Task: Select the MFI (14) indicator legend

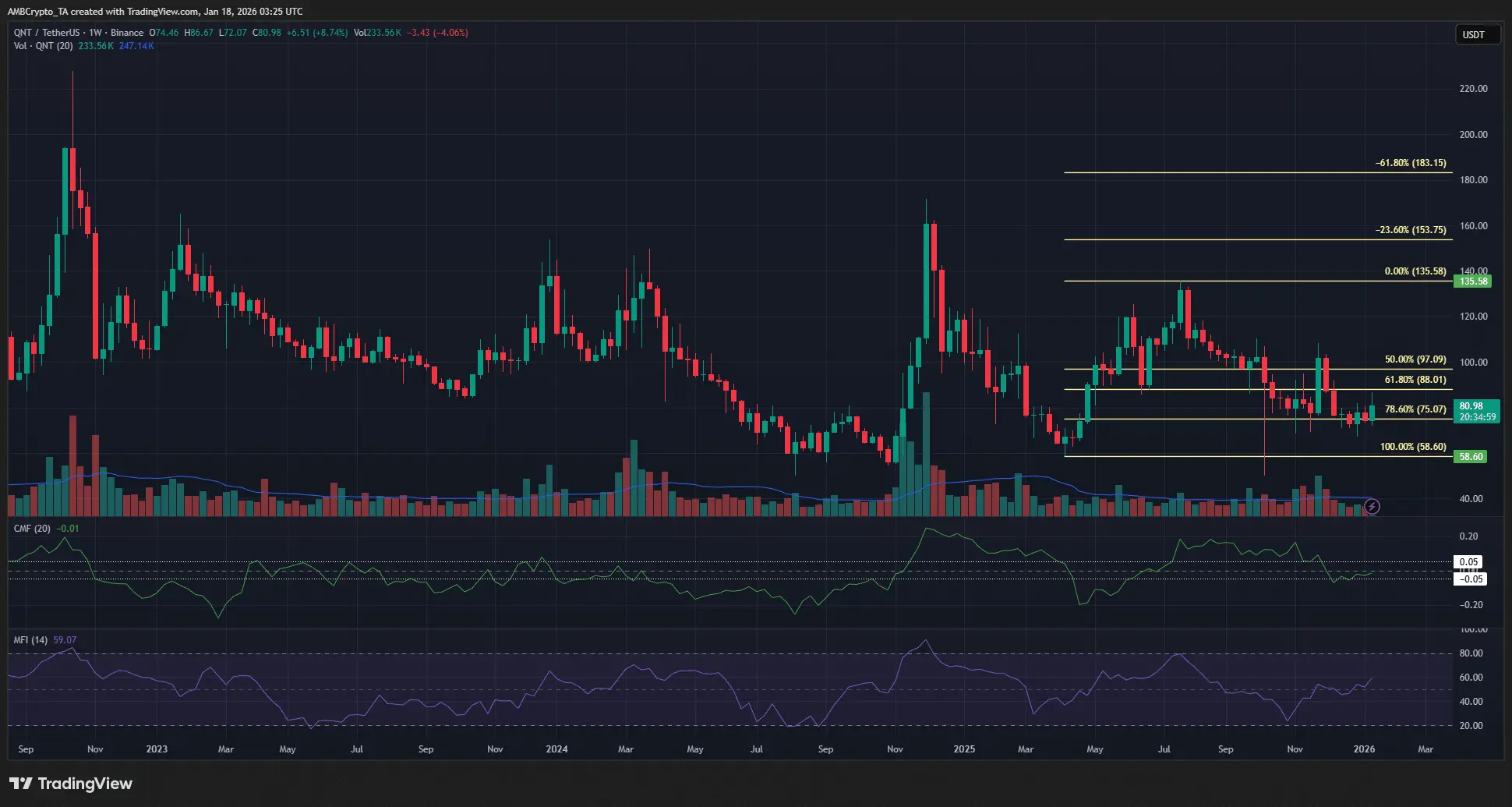Action: pyautogui.click(x=31, y=640)
